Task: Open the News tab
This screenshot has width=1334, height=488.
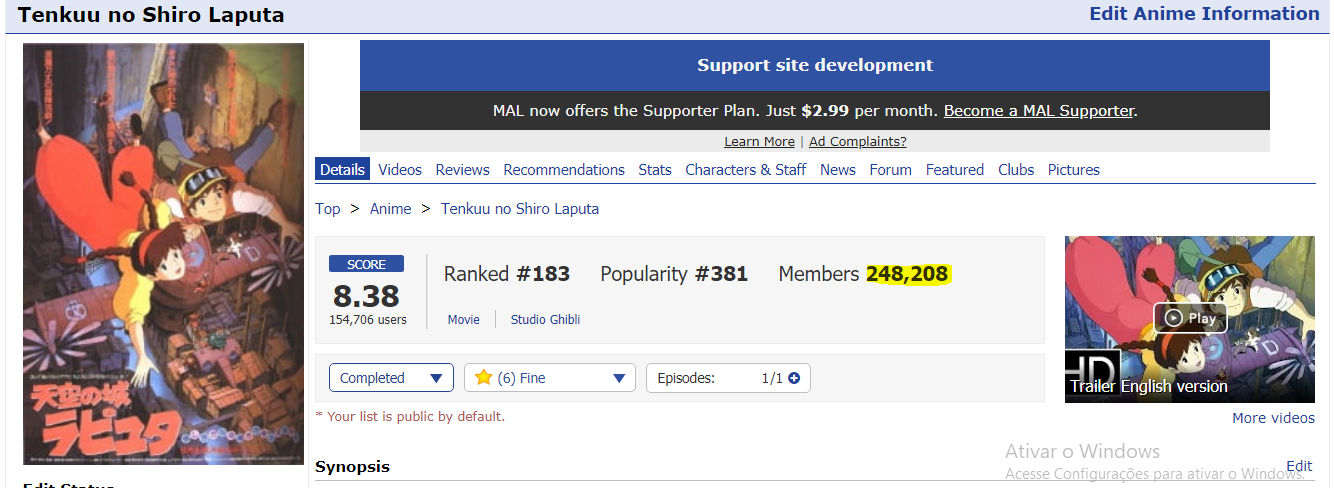Action: point(838,169)
